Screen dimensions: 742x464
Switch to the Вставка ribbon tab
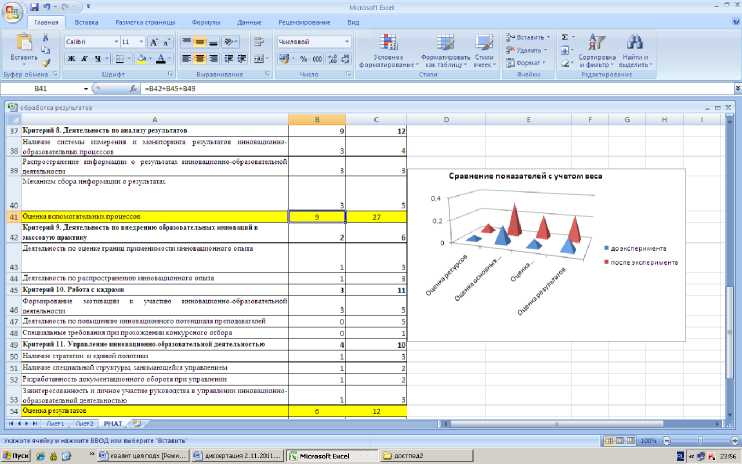pos(86,21)
